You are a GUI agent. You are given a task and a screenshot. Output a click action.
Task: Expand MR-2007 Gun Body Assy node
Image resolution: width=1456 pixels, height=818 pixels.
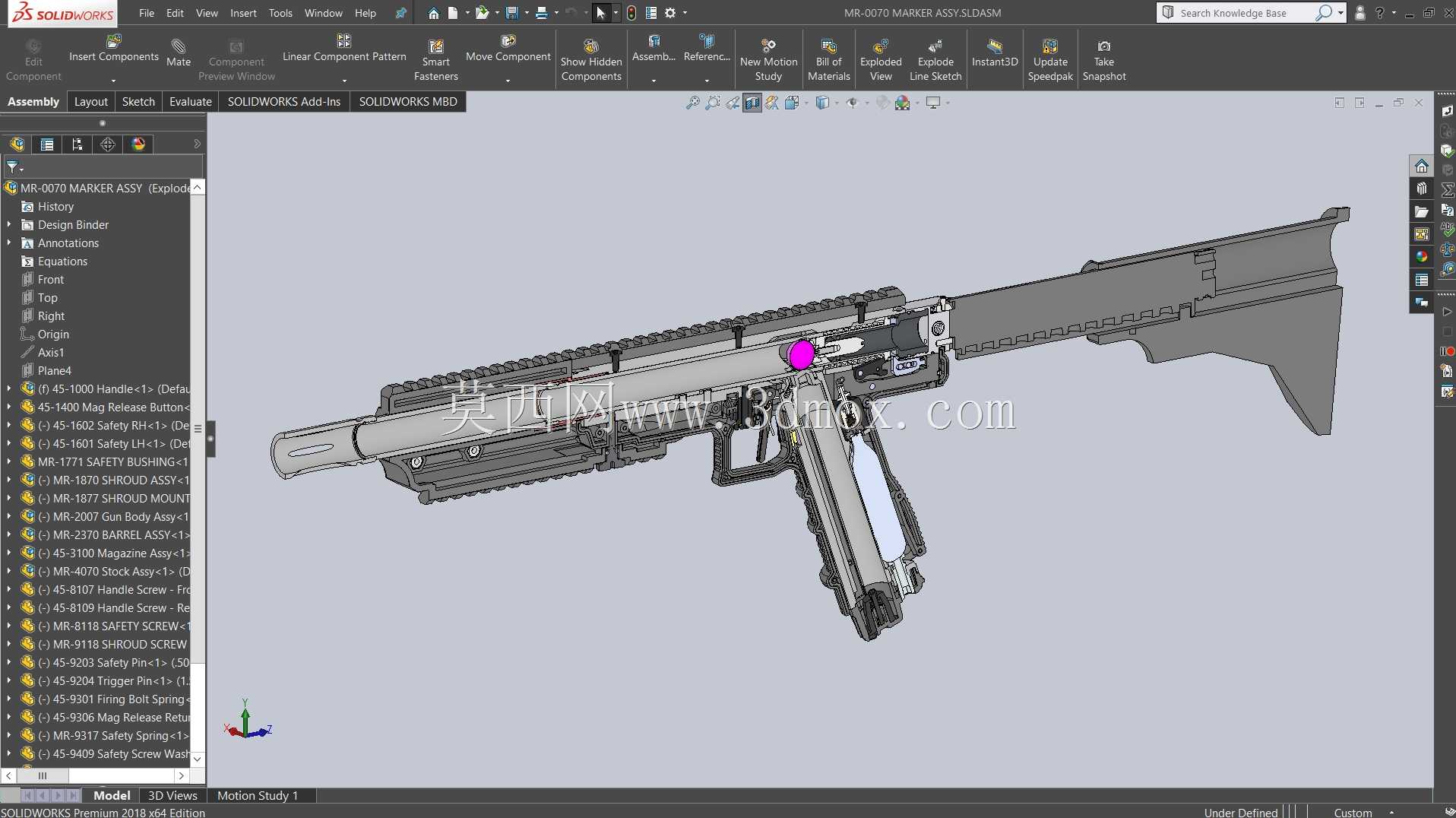click(x=9, y=517)
